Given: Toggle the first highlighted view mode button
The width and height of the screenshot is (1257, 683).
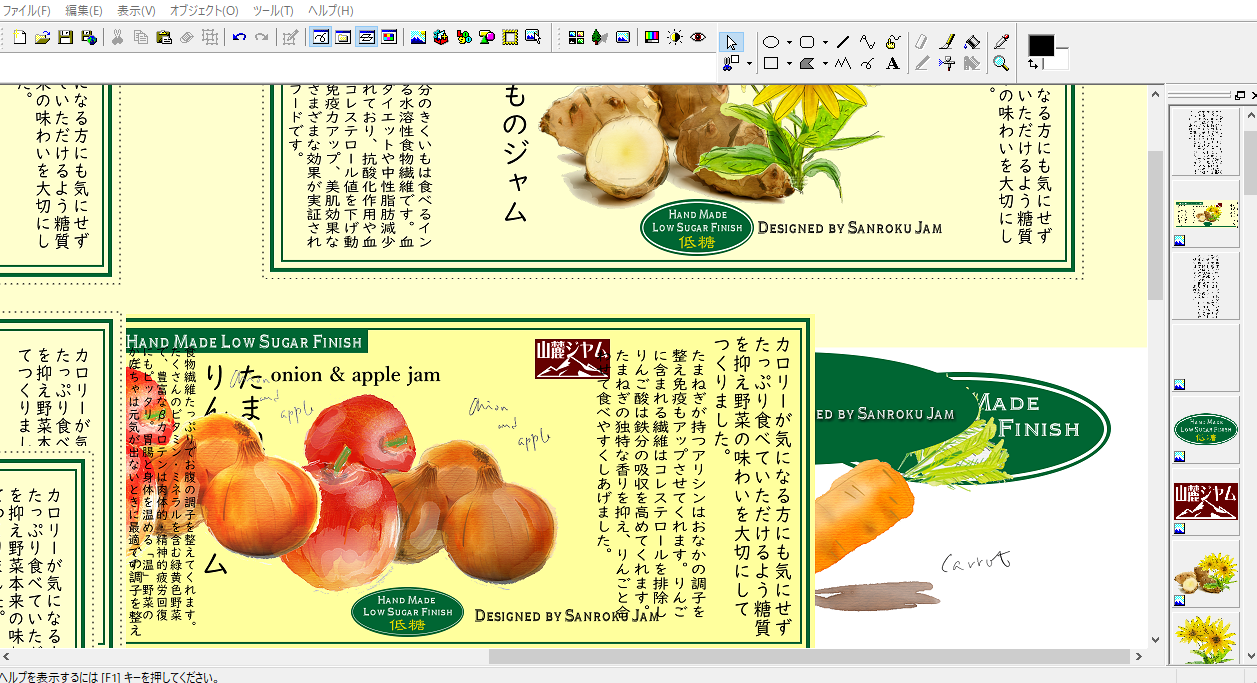Looking at the screenshot, I should [x=320, y=38].
